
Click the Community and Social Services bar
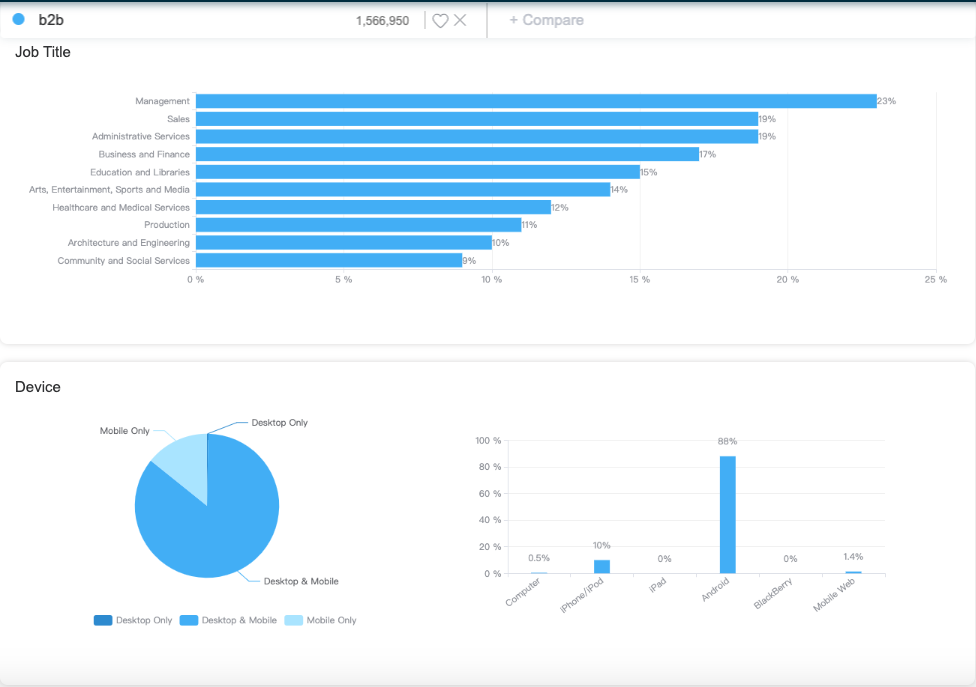point(329,260)
